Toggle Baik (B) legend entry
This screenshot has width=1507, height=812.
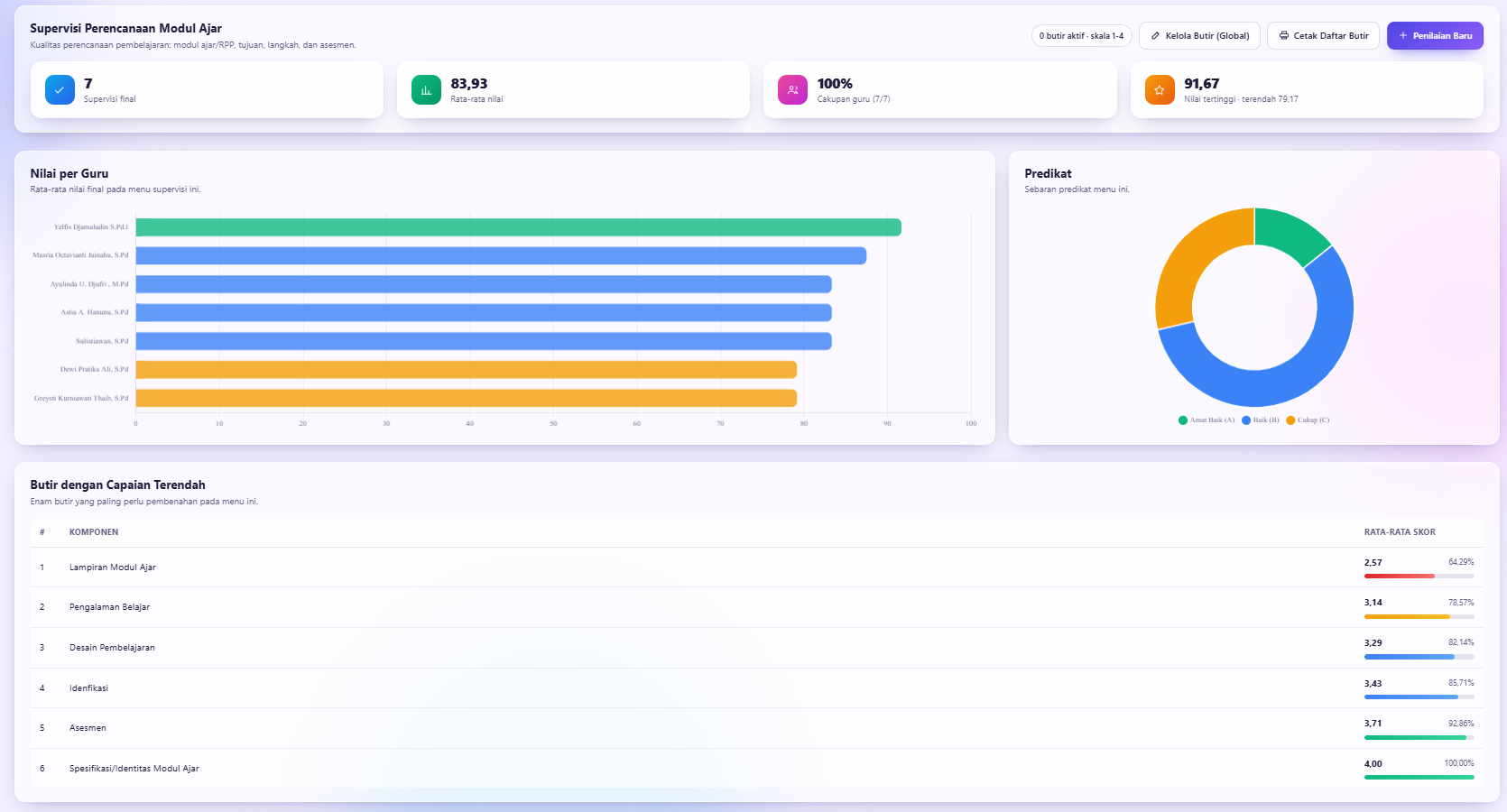pyautogui.click(x=1261, y=420)
